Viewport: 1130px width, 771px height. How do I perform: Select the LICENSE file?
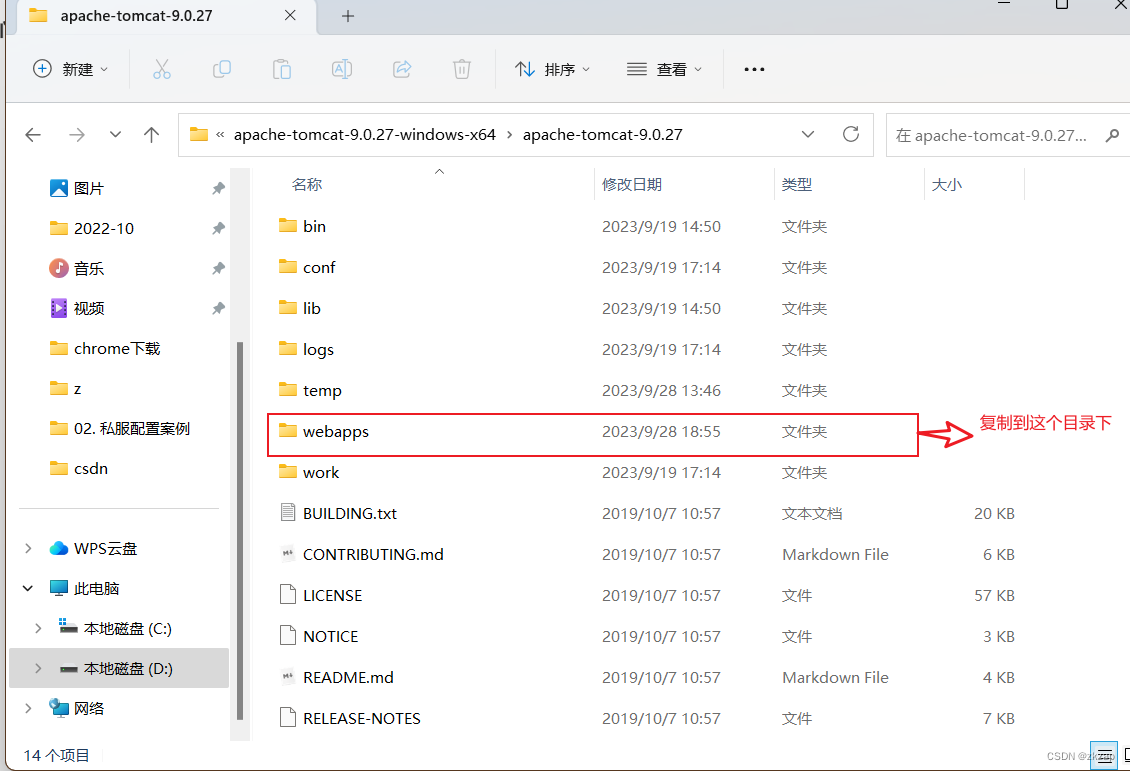click(321, 596)
